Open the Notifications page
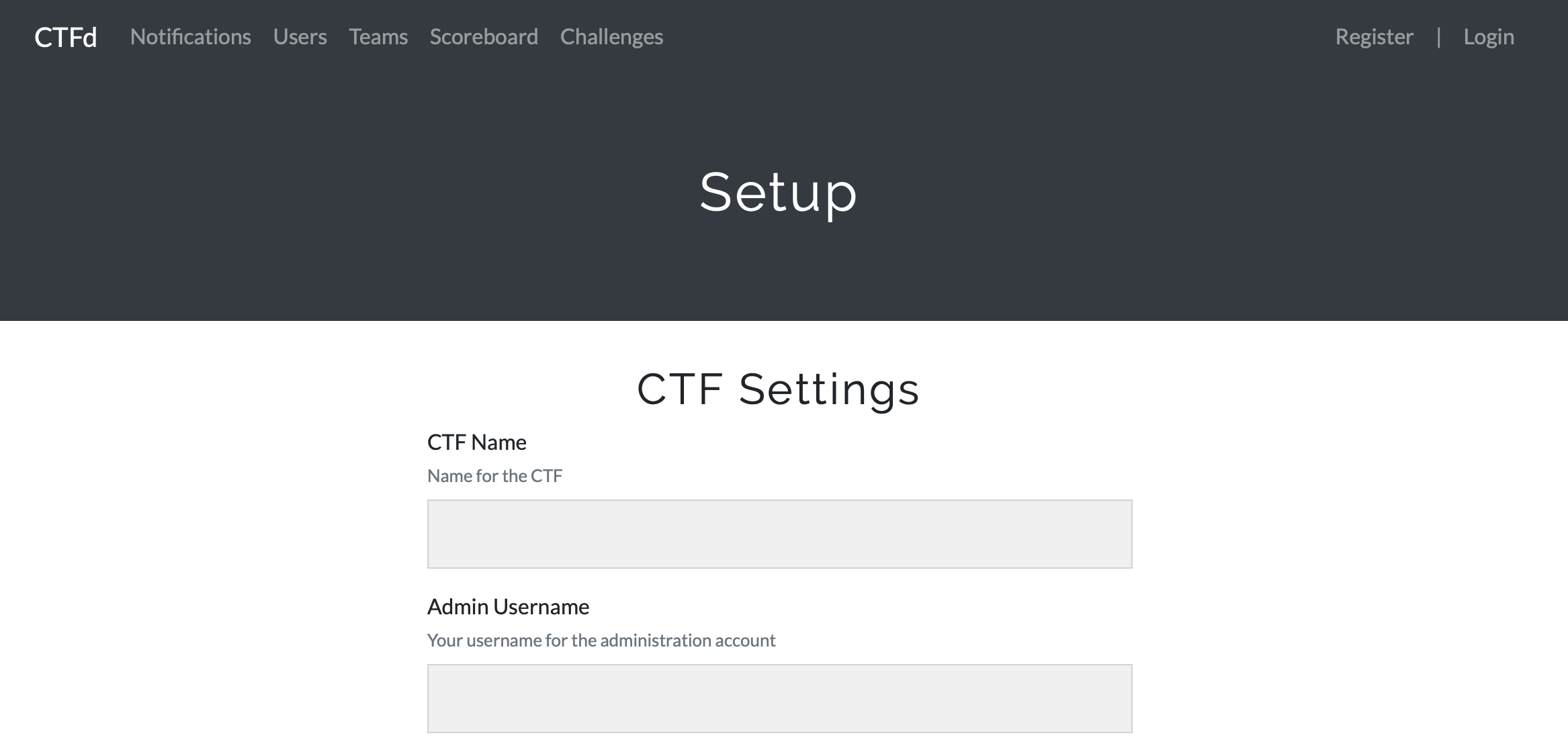This screenshot has height=756, width=1568. point(190,37)
